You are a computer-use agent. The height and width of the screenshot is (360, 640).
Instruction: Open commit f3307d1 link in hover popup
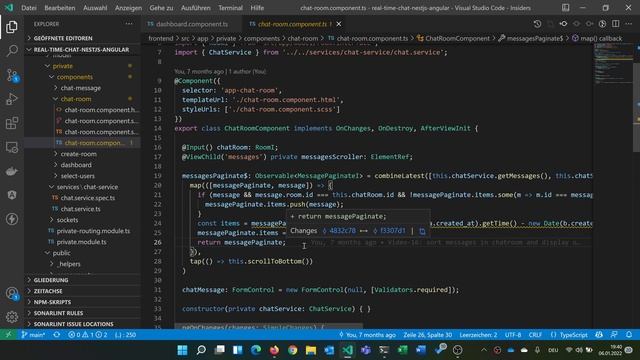(x=389, y=231)
